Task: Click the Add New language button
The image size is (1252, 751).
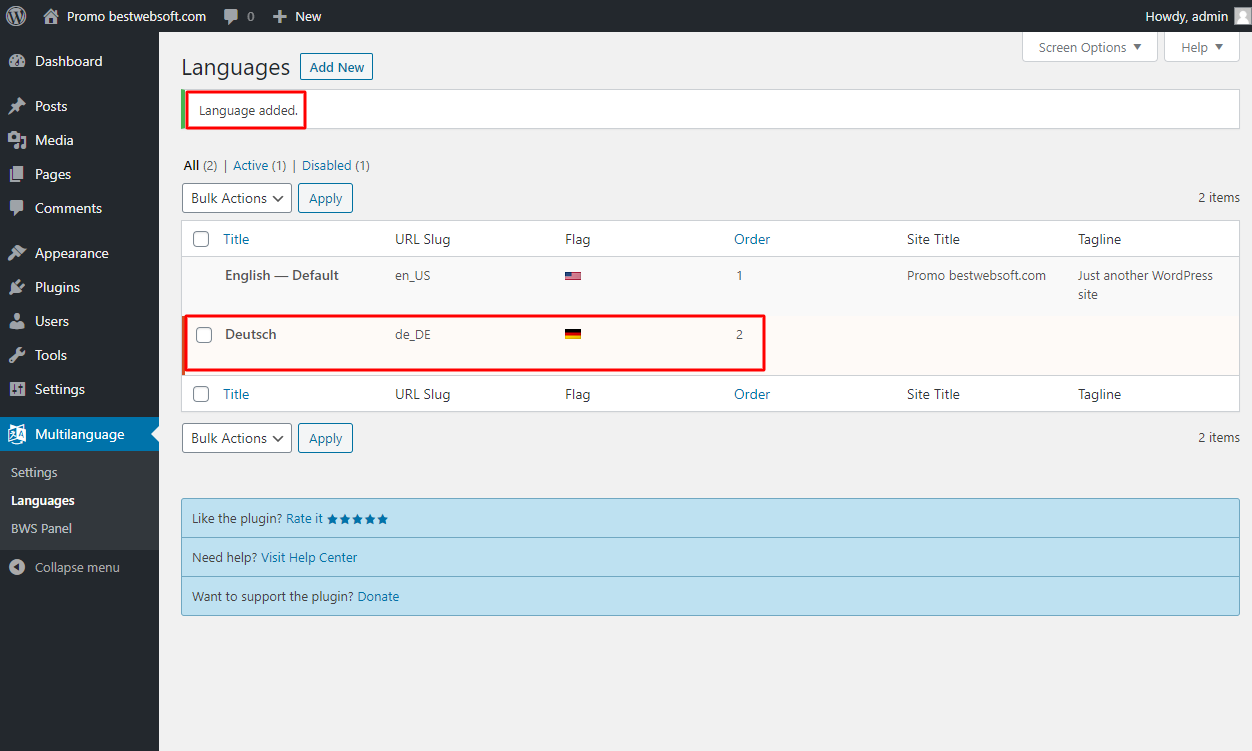Action: 336,67
